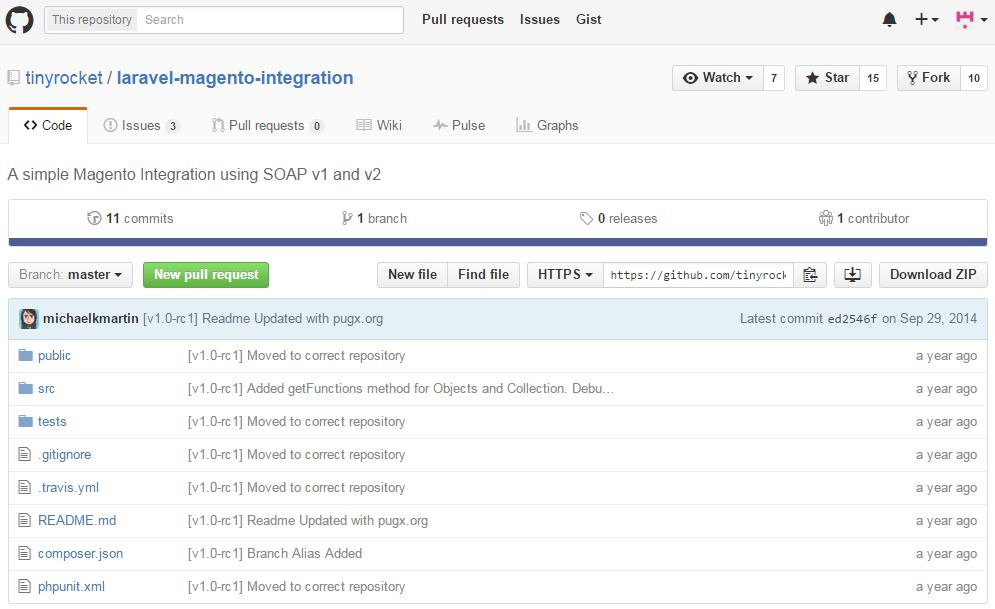Open the Graphs tab
The width and height of the screenshot is (995, 609).
(x=547, y=126)
